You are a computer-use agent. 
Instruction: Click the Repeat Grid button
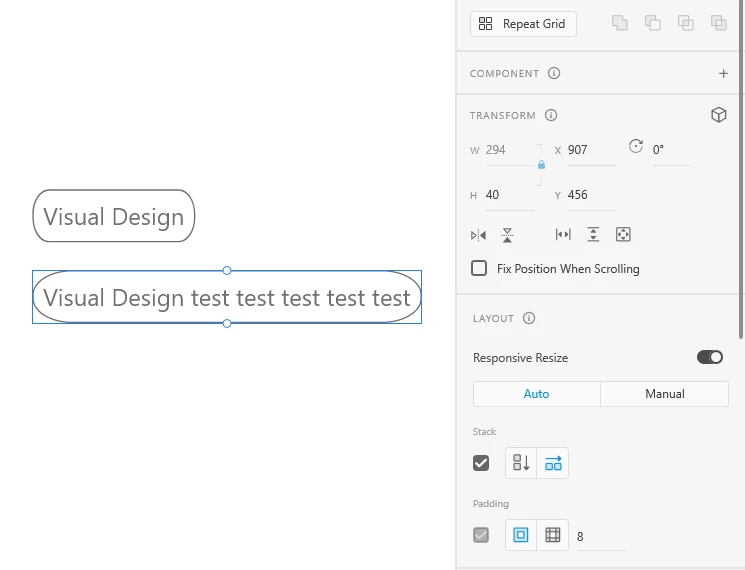[x=523, y=24]
